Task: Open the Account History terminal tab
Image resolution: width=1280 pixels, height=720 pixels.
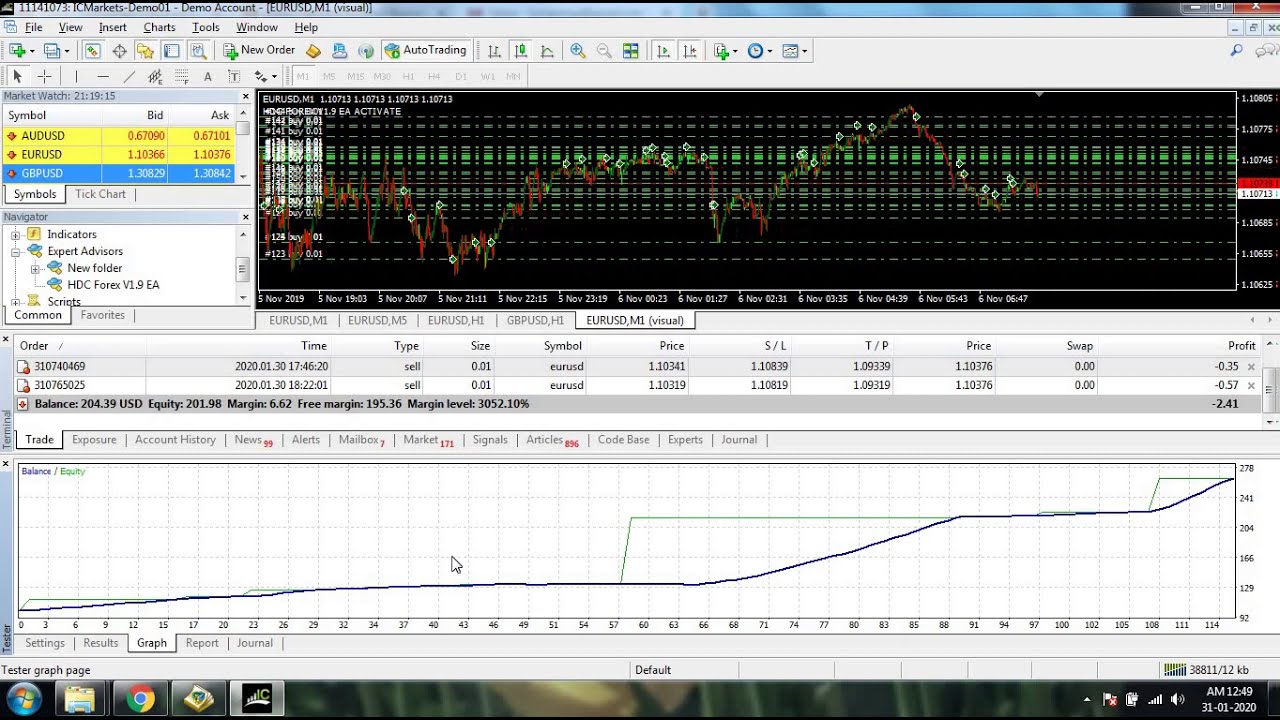Action: point(175,440)
